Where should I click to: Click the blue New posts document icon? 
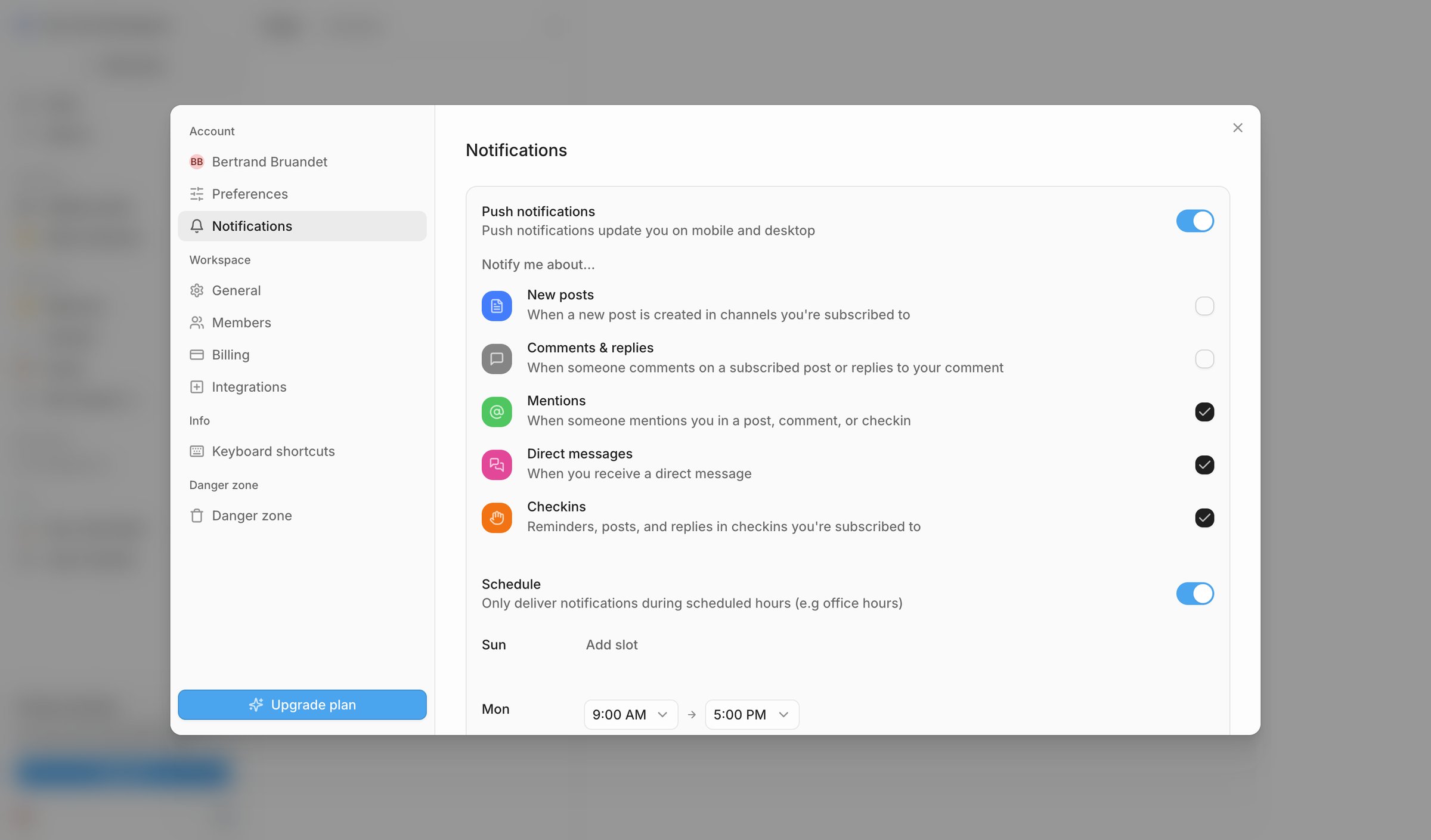497,306
